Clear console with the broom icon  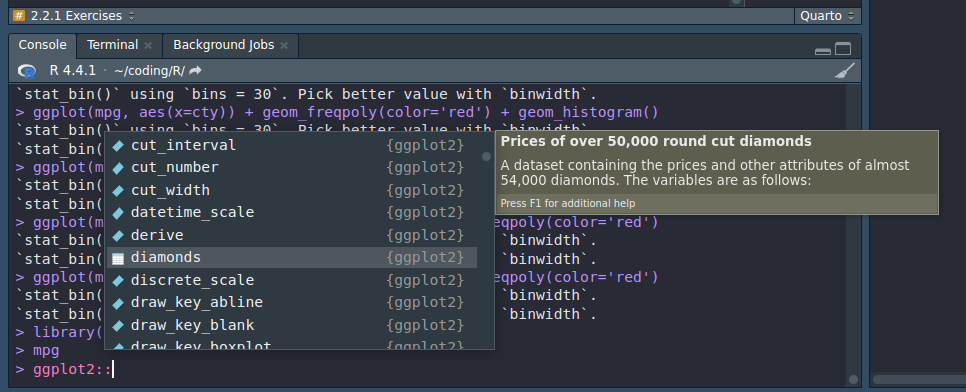click(845, 71)
